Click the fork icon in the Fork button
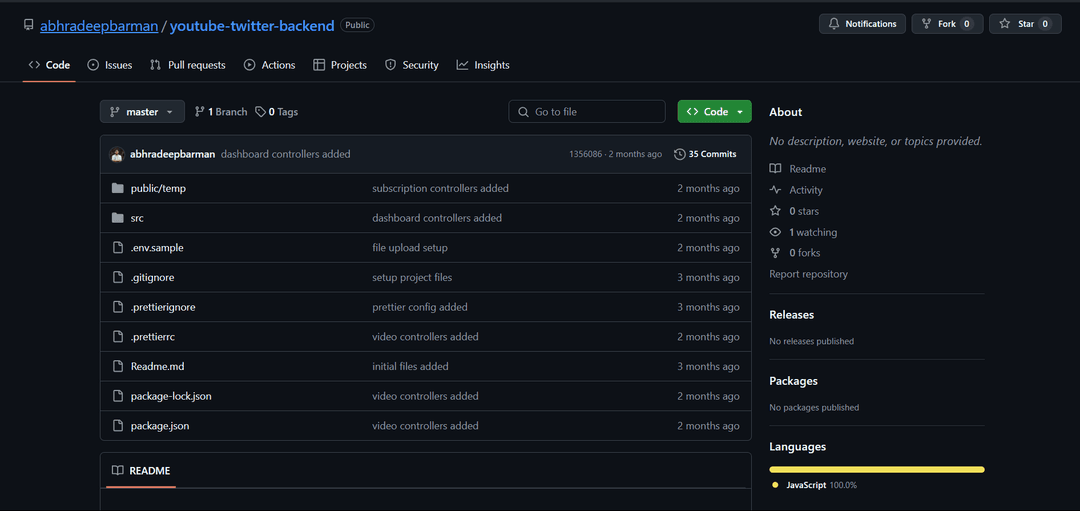Image resolution: width=1080 pixels, height=511 pixels. pos(926,24)
